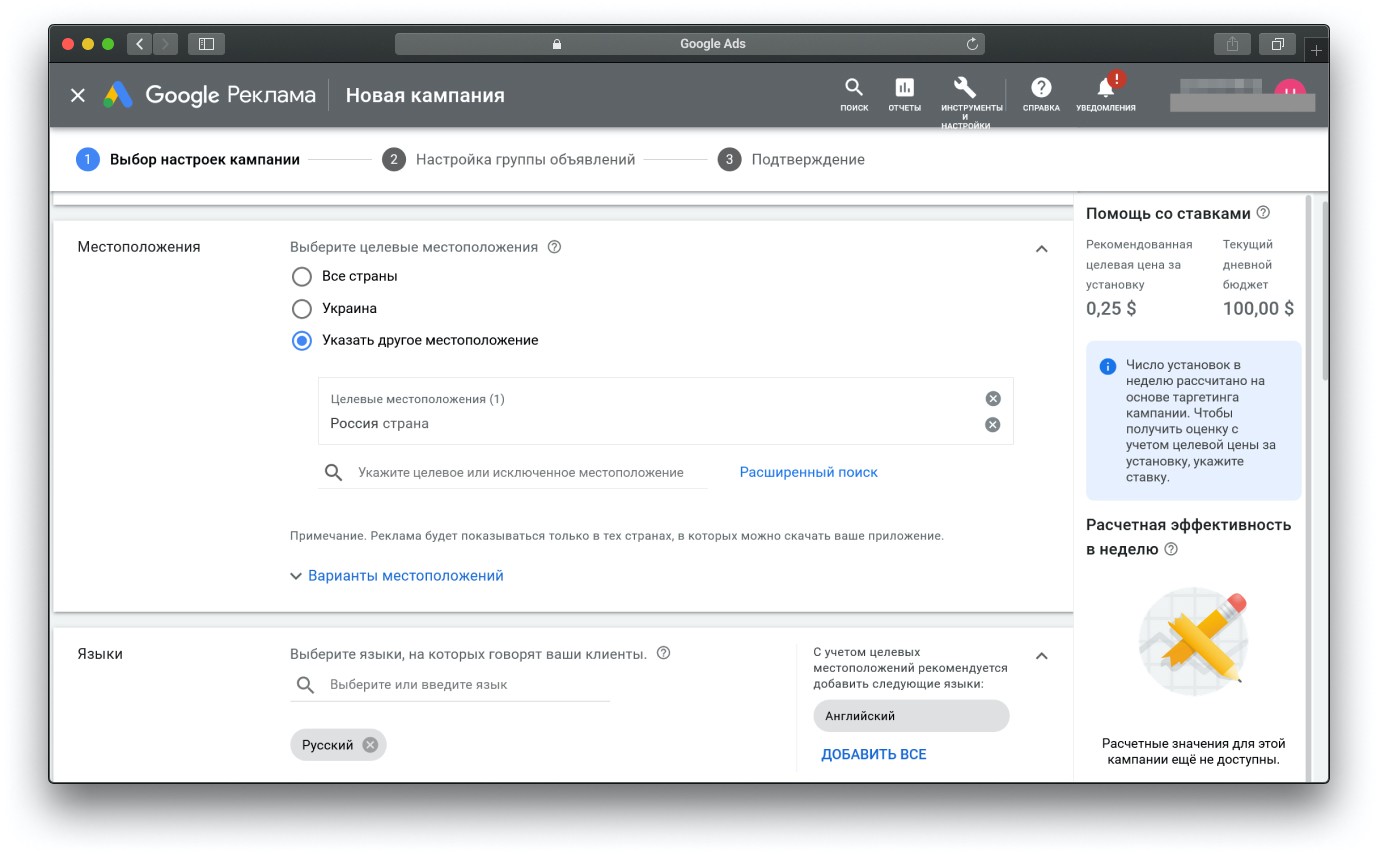
Task: Go forward with Safari forward arrow
Action: [165, 44]
